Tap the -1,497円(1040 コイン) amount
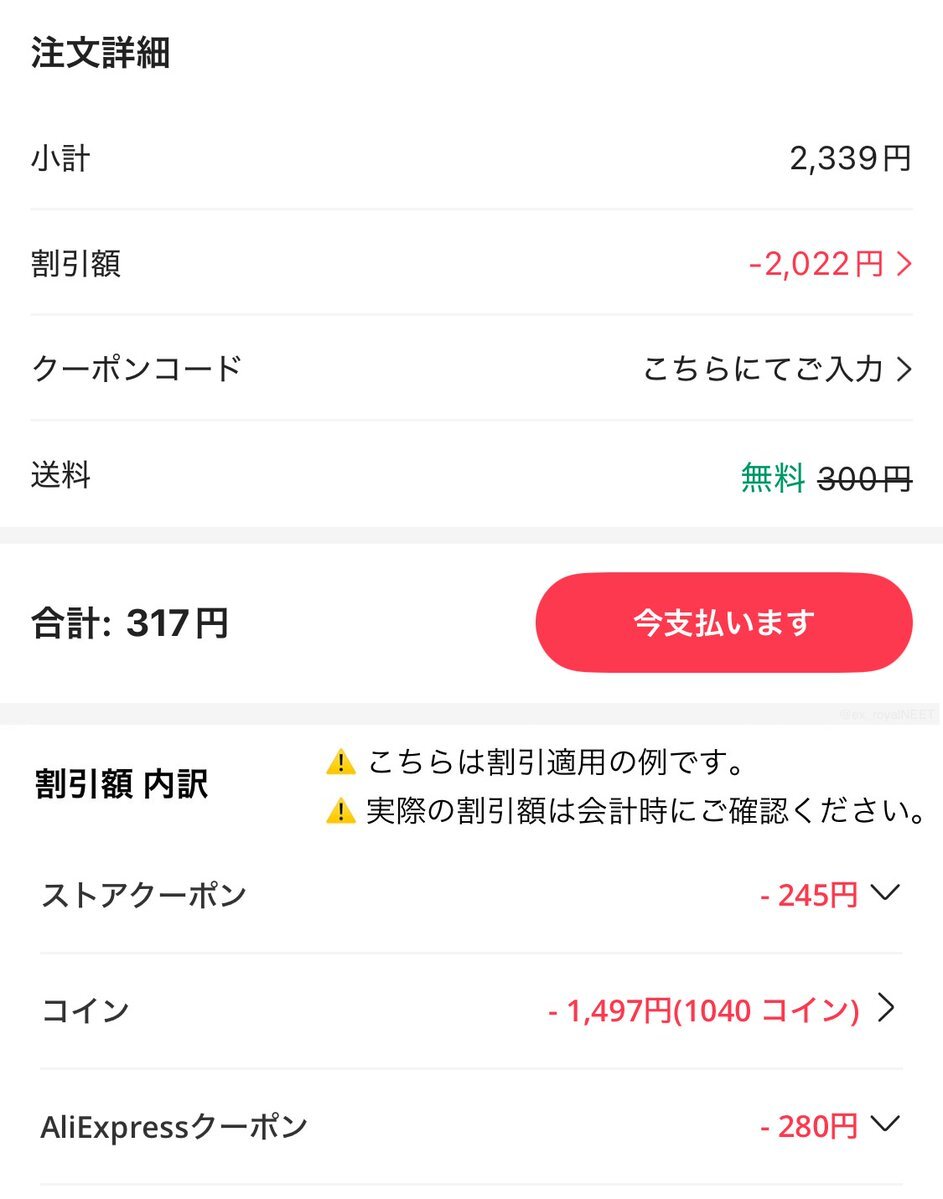The width and height of the screenshot is (943, 1199). (x=704, y=1010)
